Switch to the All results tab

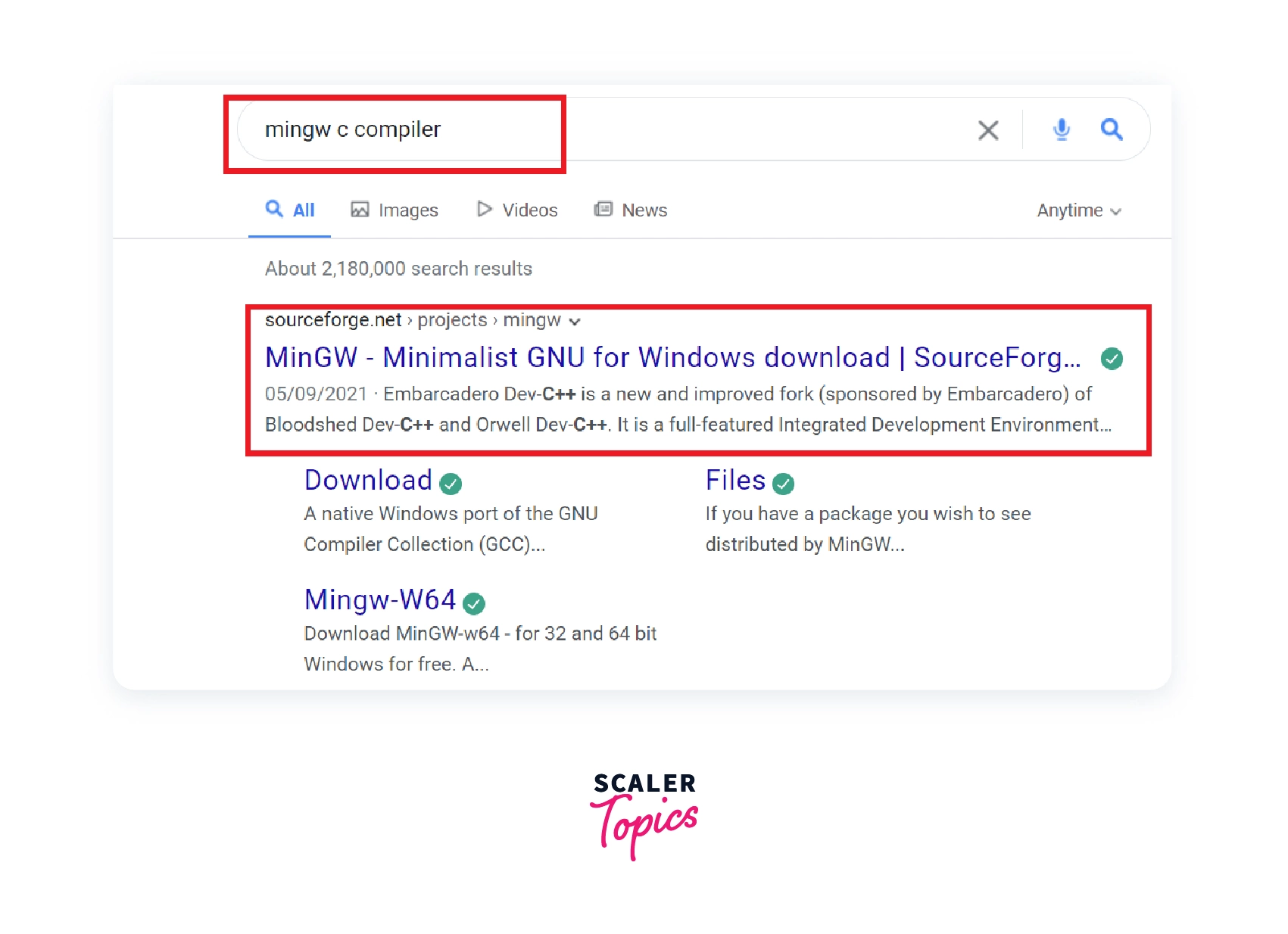290,210
